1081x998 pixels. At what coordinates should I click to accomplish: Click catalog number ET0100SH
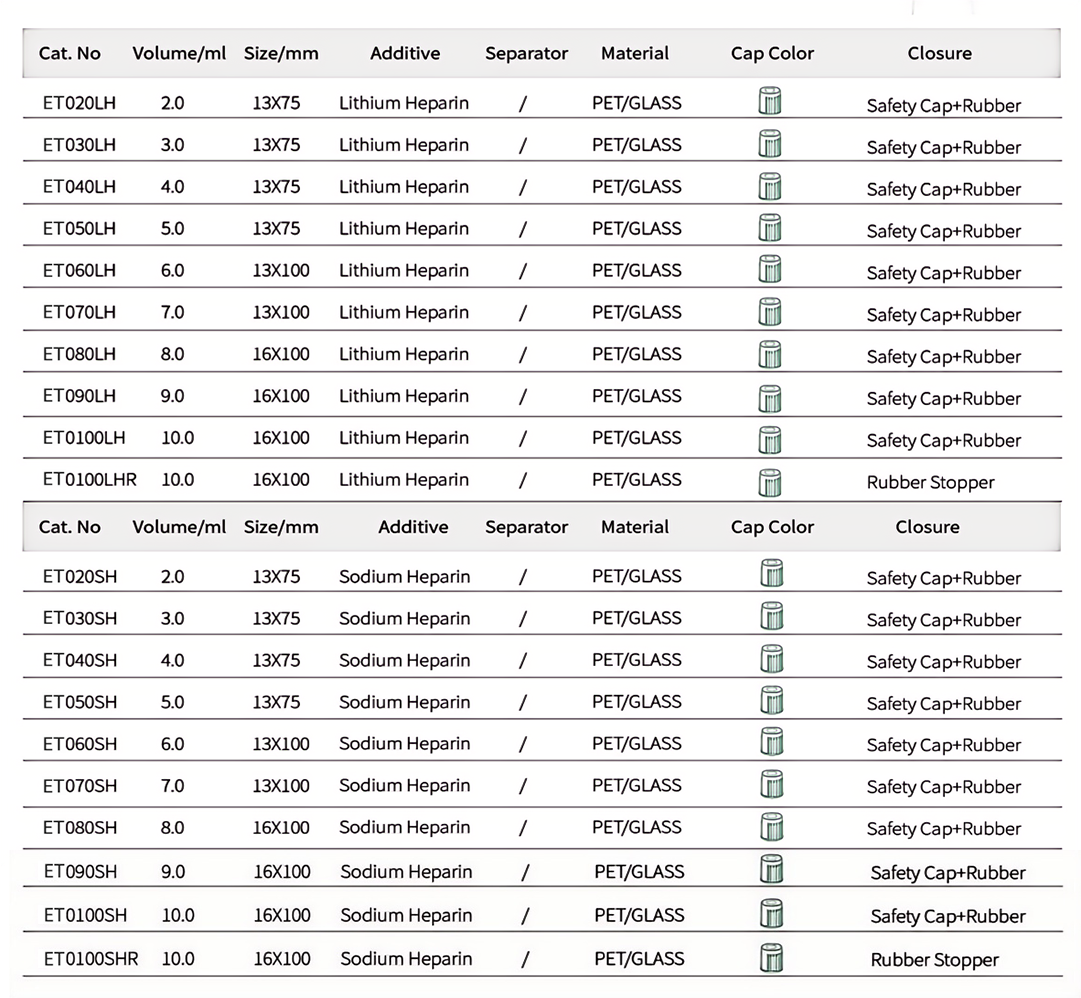pos(85,915)
